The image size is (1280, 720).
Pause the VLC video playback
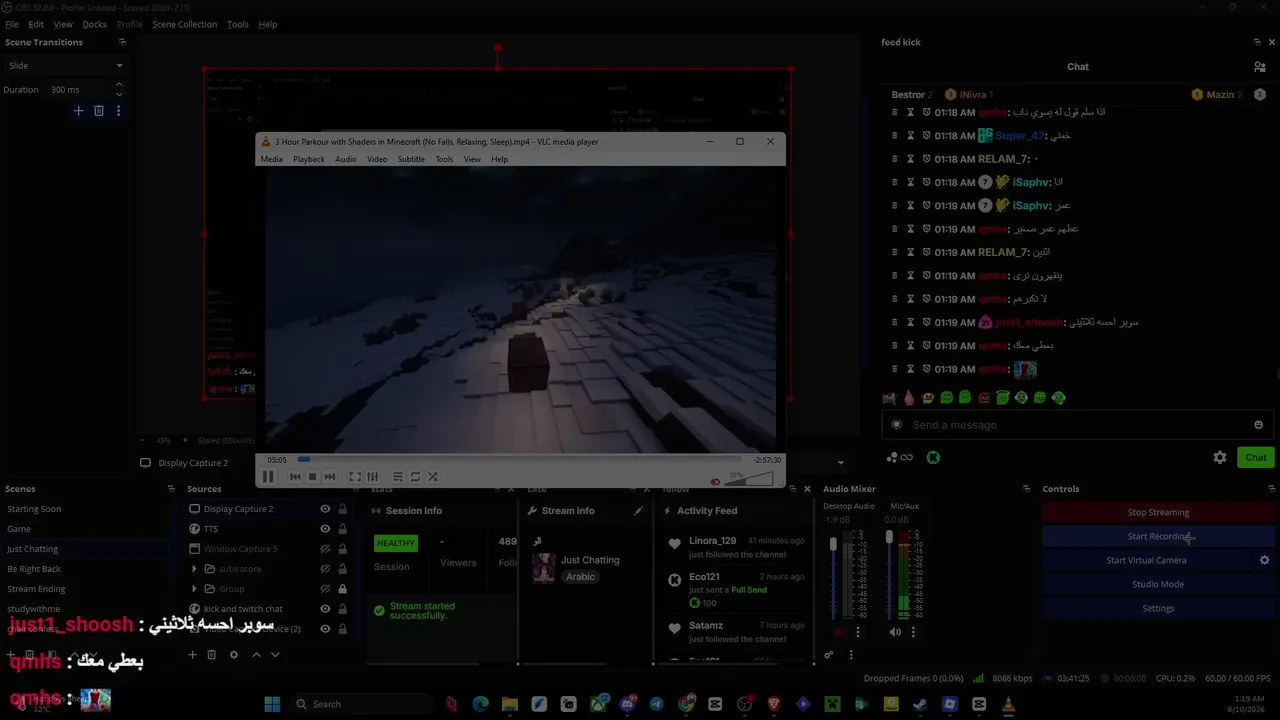[x=268, y=477]
